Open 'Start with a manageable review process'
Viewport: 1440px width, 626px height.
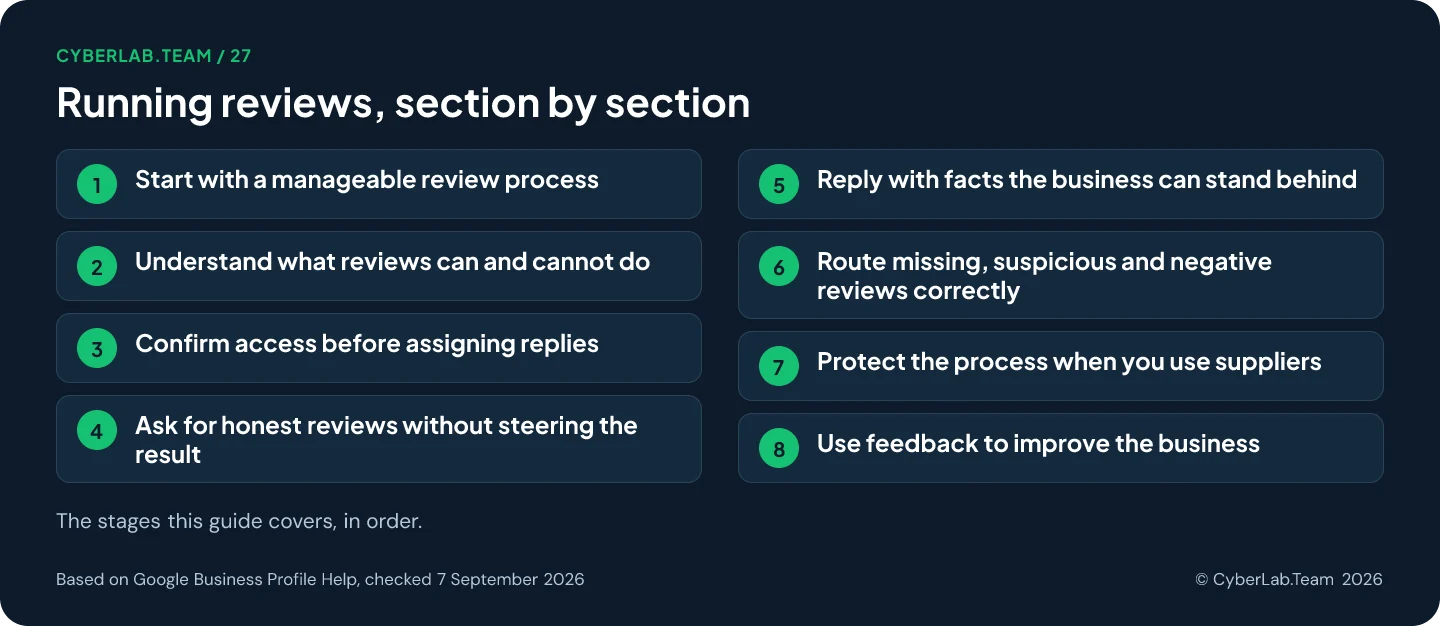379,184
